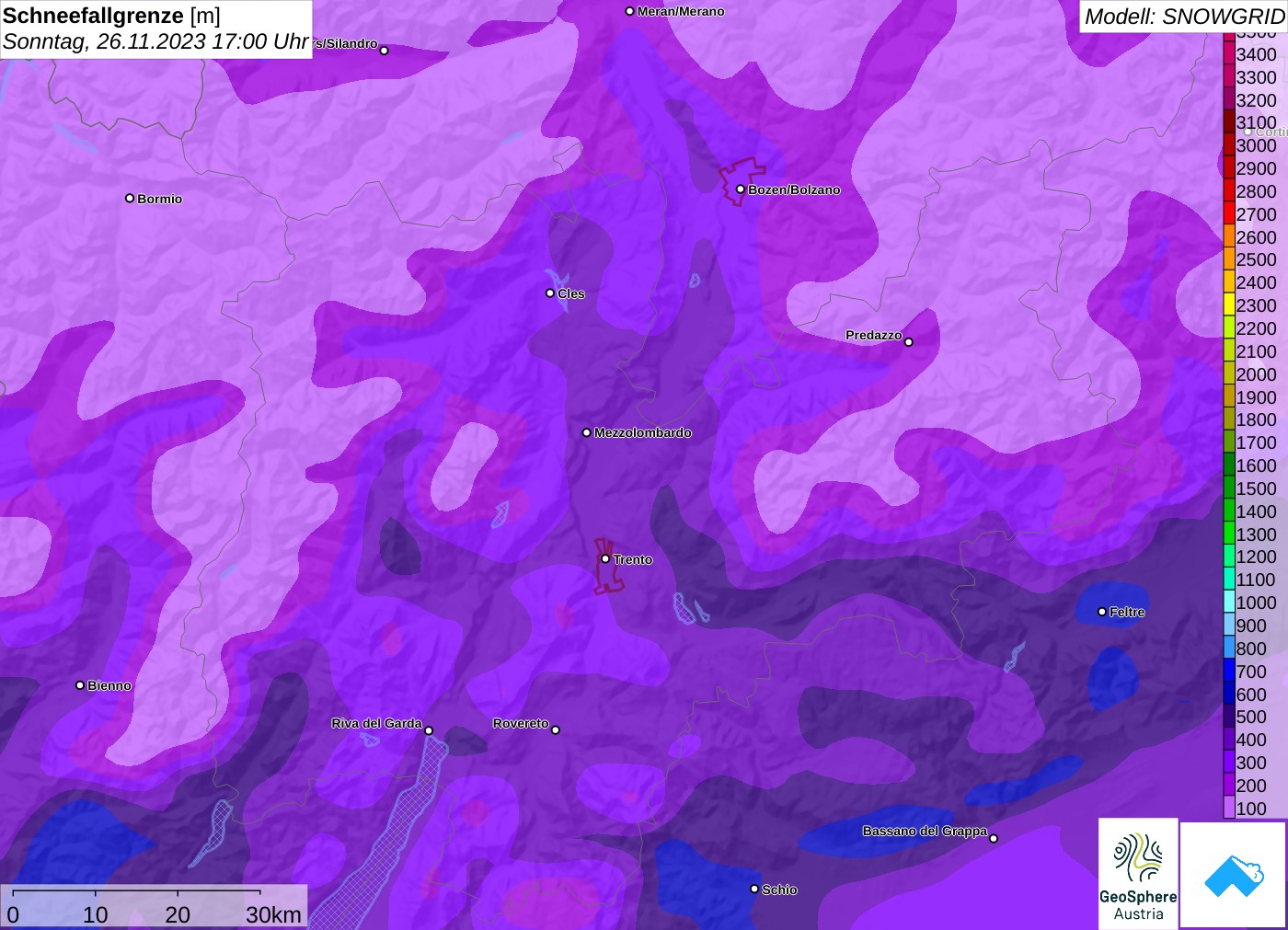Select the legend value "100"
Image resolution: width=1288 pixels, height=930 pixels.
click(x=1251, y=809)
